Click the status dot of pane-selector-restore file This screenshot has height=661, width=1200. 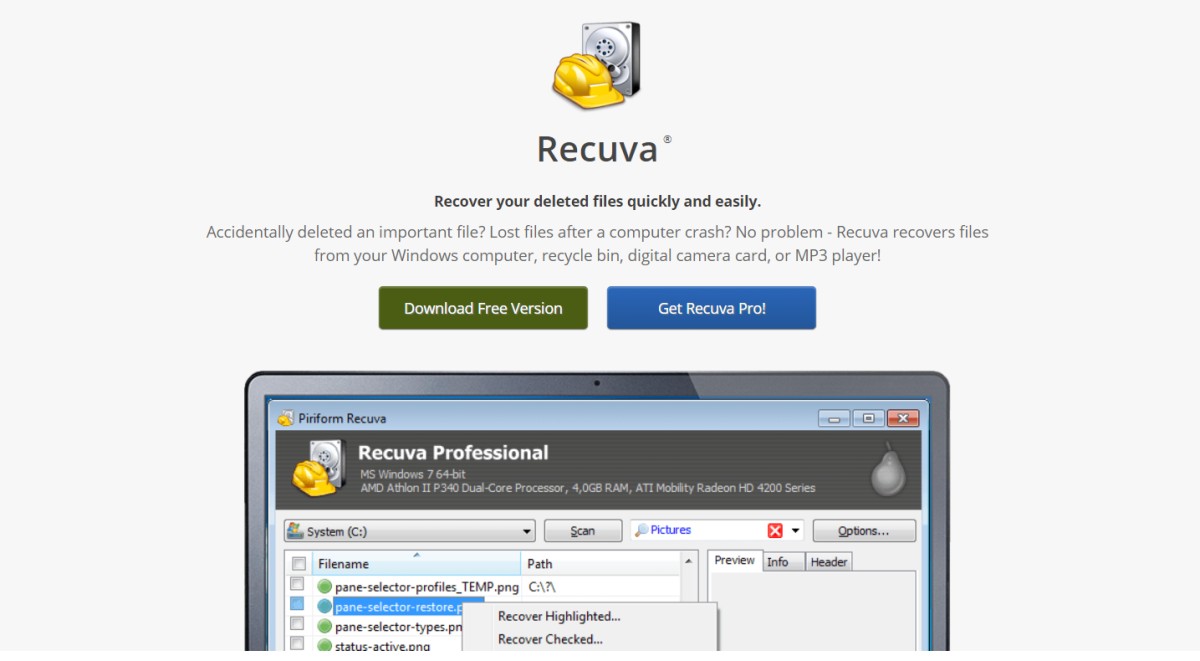324,607
